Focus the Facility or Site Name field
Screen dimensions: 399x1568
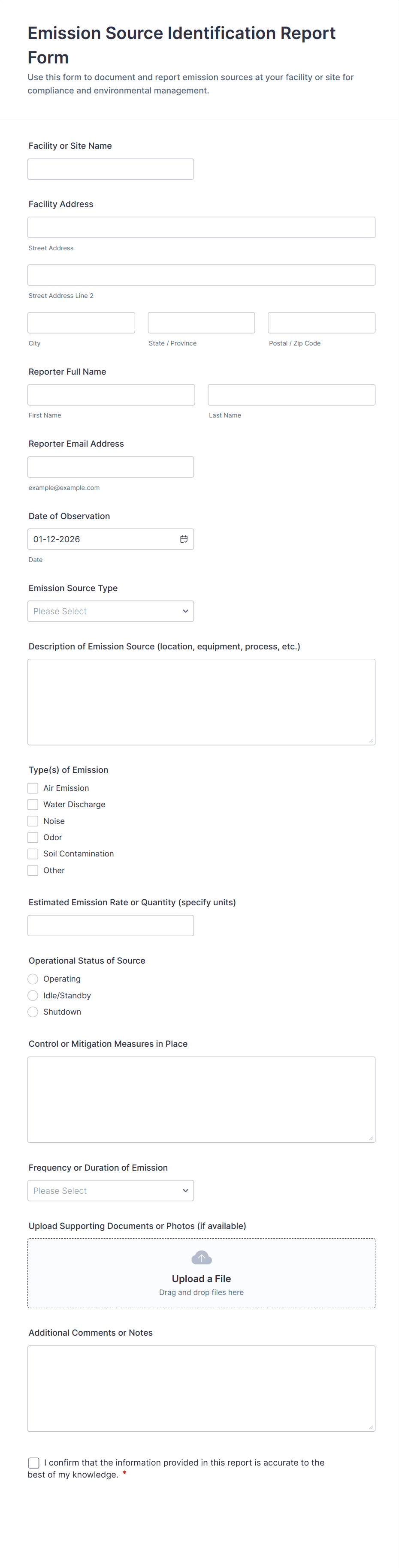point(110,169)
